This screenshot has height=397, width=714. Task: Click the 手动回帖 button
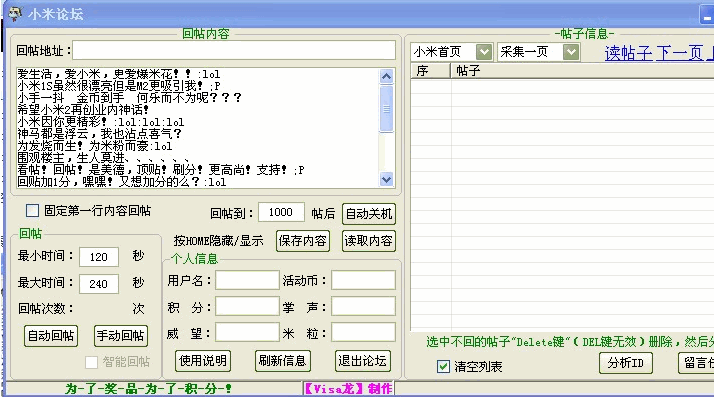point(120,336)
